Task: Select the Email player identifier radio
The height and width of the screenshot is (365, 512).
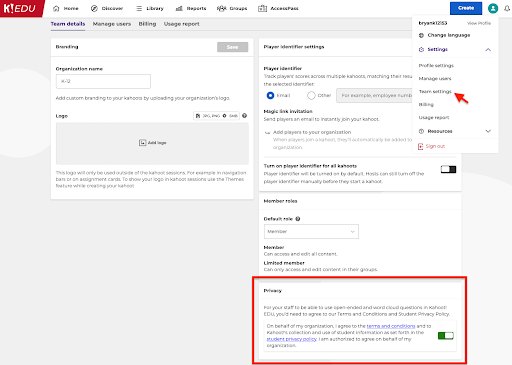Action: (x=270, y=96)
